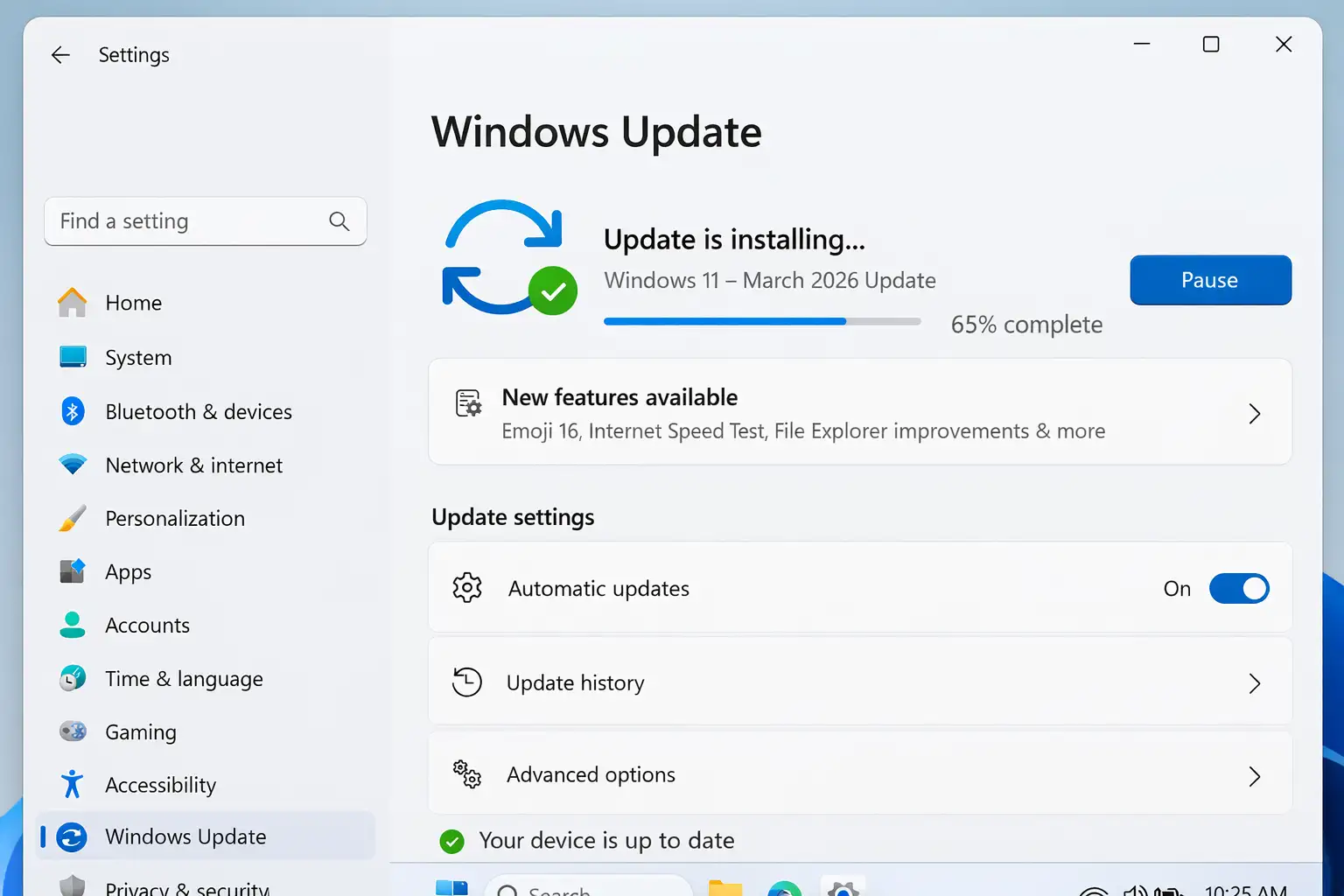Viewport: 1344px width, 896px height.
Task: Click the green up-to-date checkmark
Action: [451, 841]
